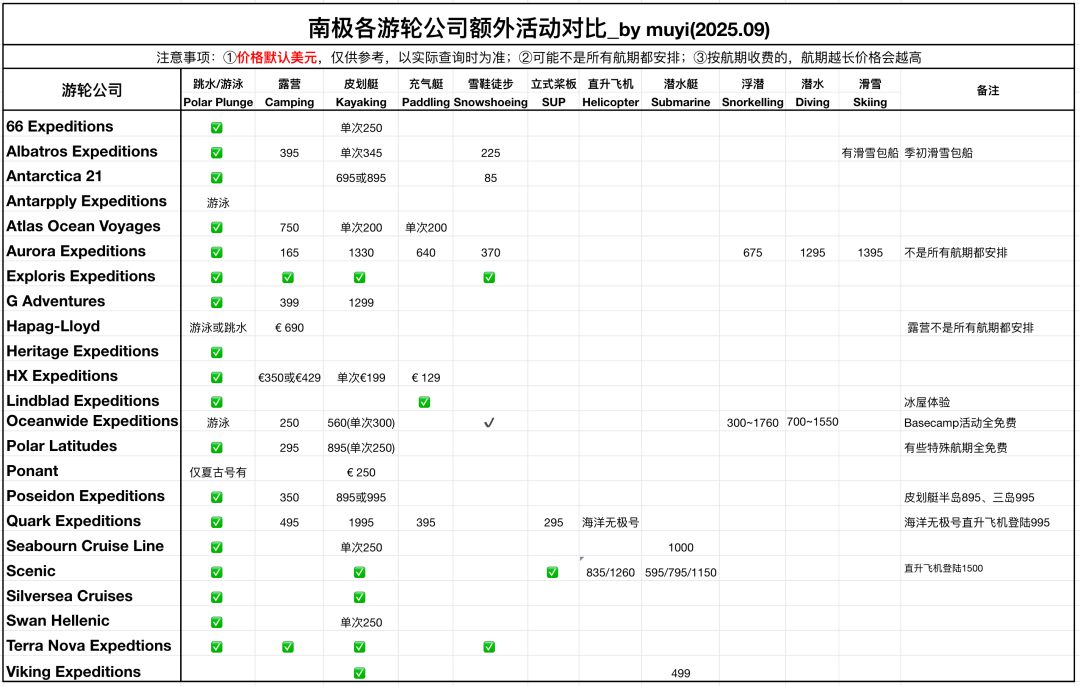
Task: Click the Oceanwide Expeditions cell
Action: [92, 421]
